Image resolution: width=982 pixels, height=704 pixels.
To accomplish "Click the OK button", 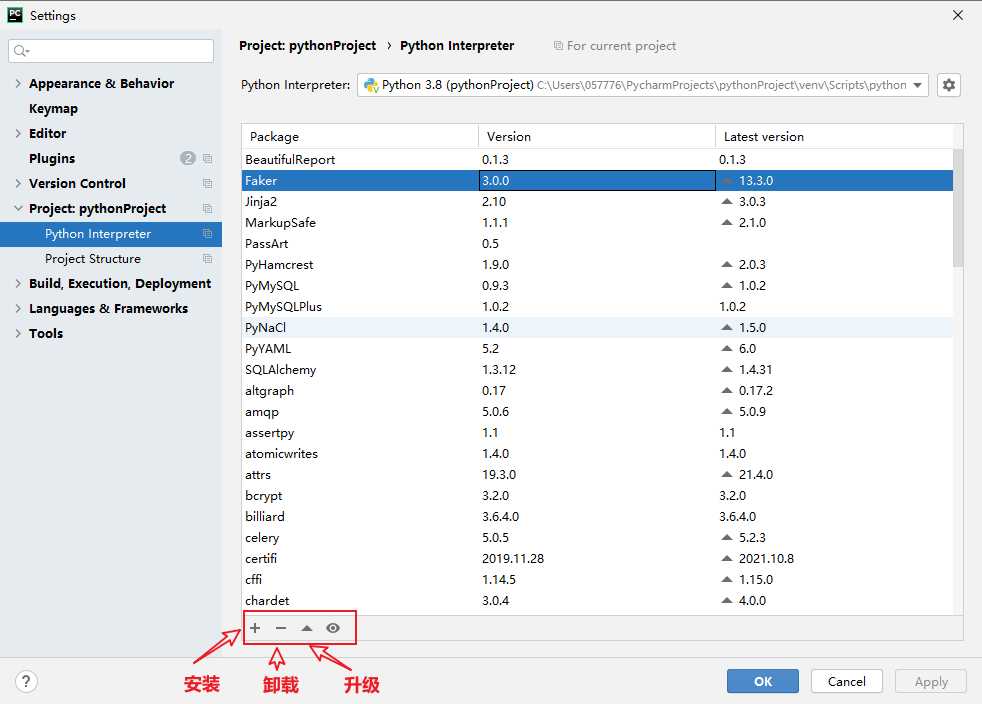I will pos(763,681).
